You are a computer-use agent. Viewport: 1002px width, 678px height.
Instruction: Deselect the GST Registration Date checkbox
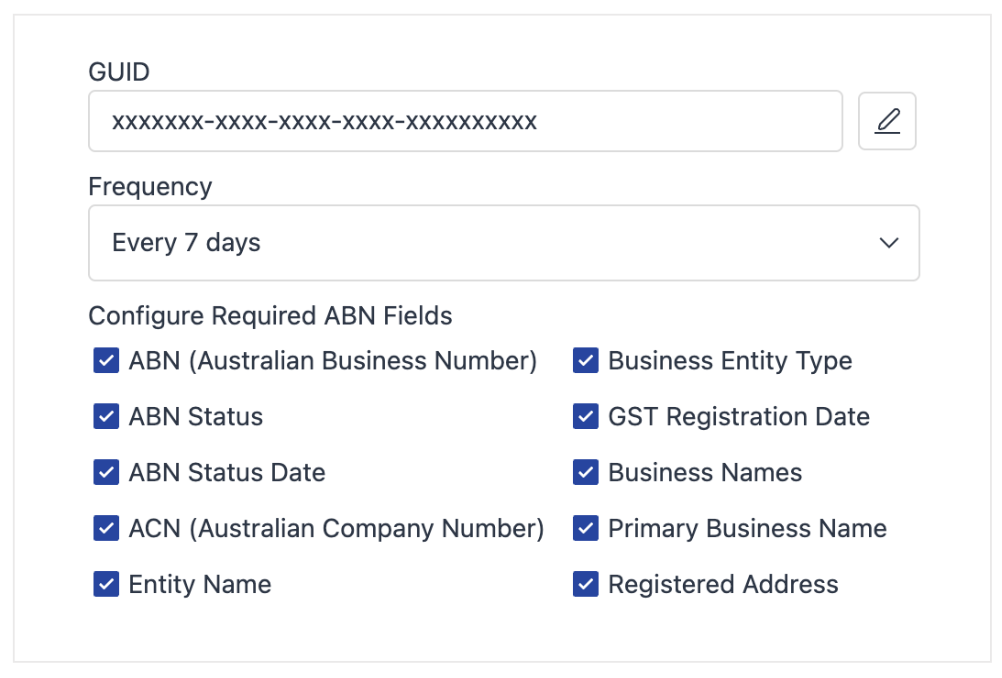tap(586, 417)
